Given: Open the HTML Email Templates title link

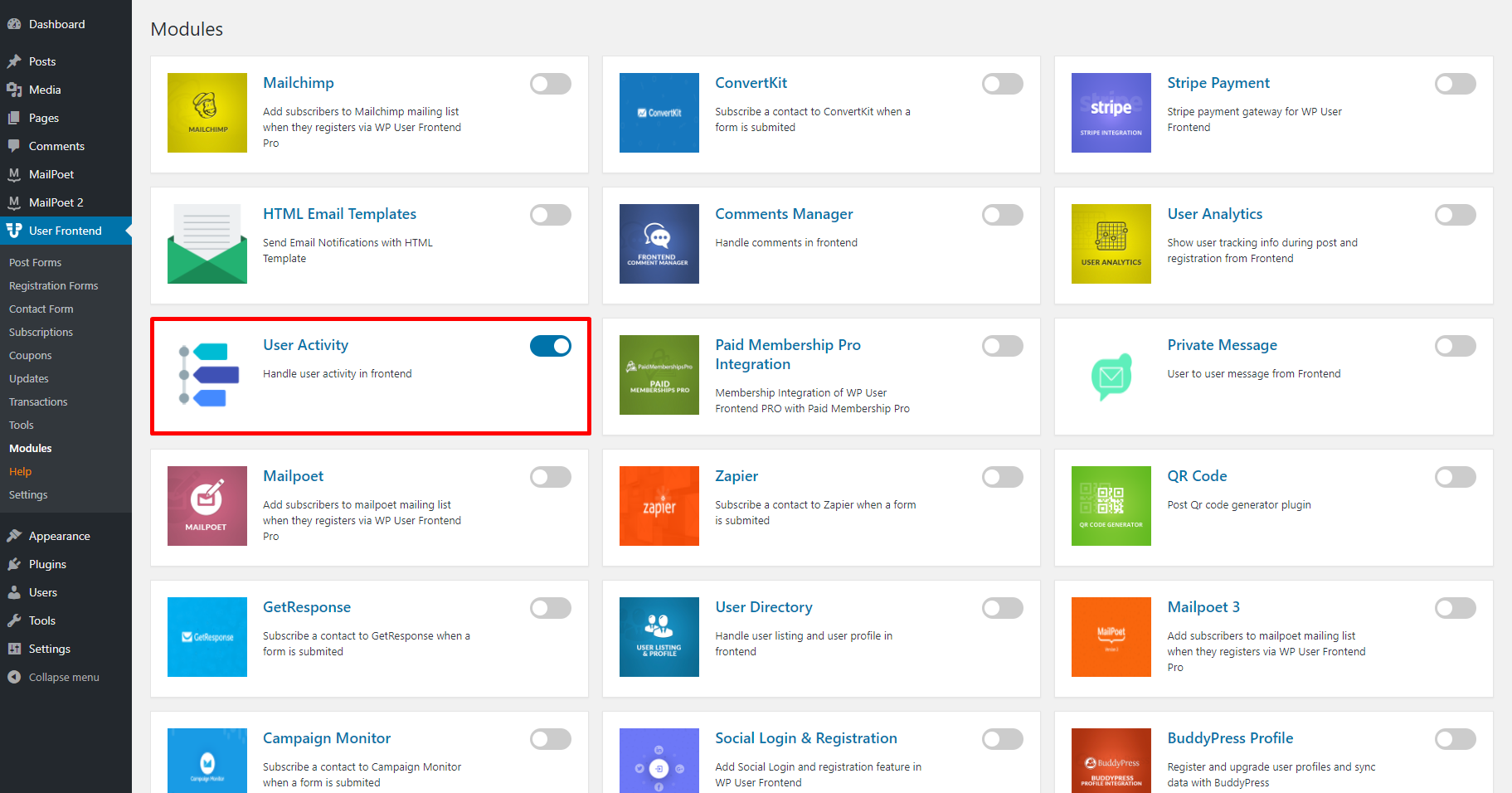Looking at the screenshot, I should 339,214.
